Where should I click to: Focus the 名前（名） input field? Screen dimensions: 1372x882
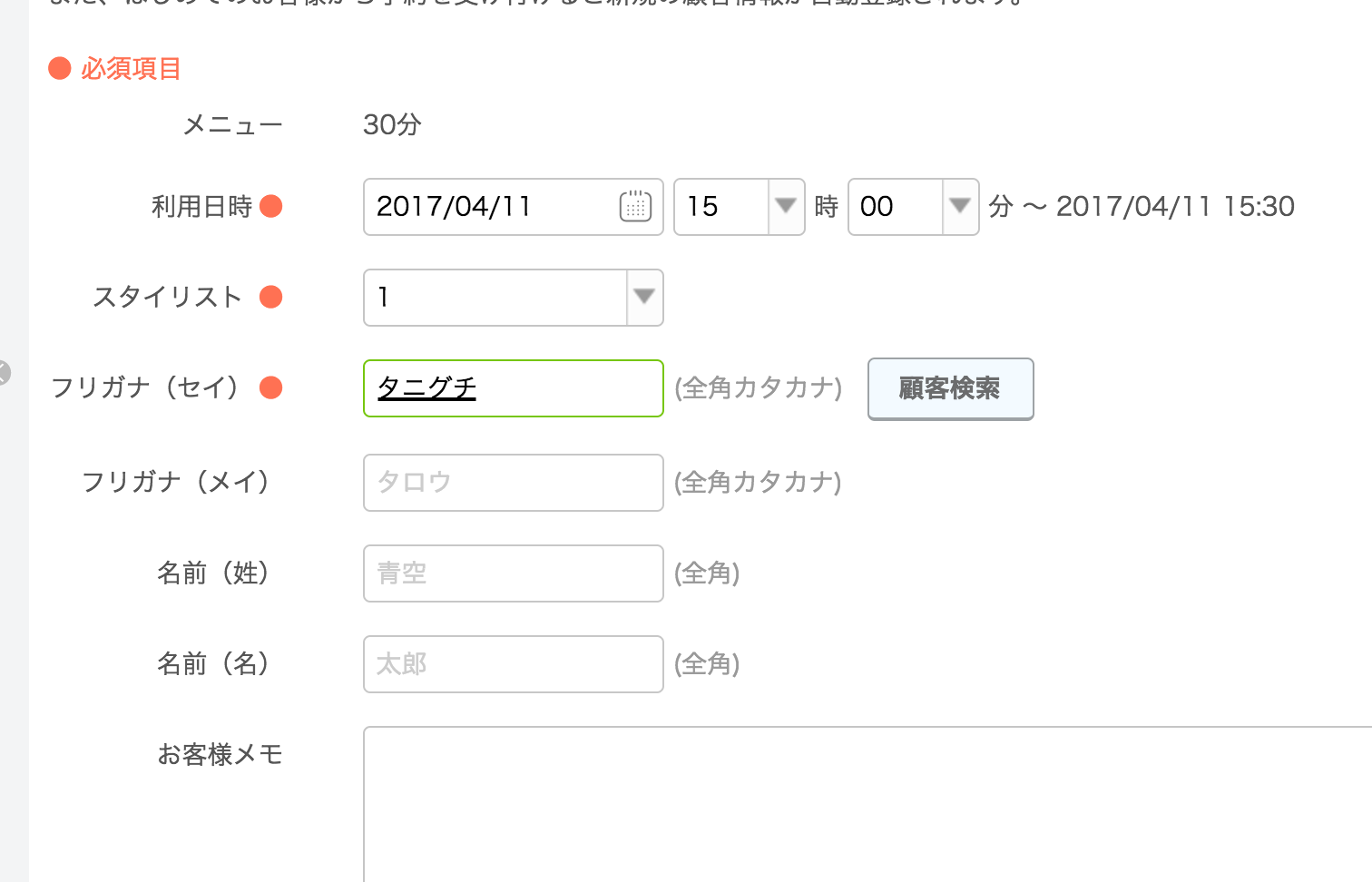coord(513,664)
